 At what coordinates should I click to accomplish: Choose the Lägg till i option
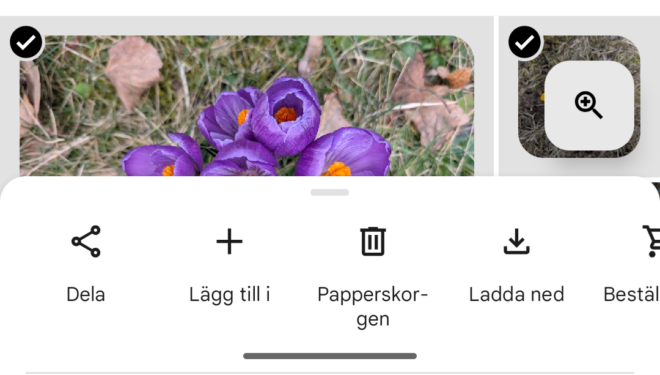tap(229, 294)
